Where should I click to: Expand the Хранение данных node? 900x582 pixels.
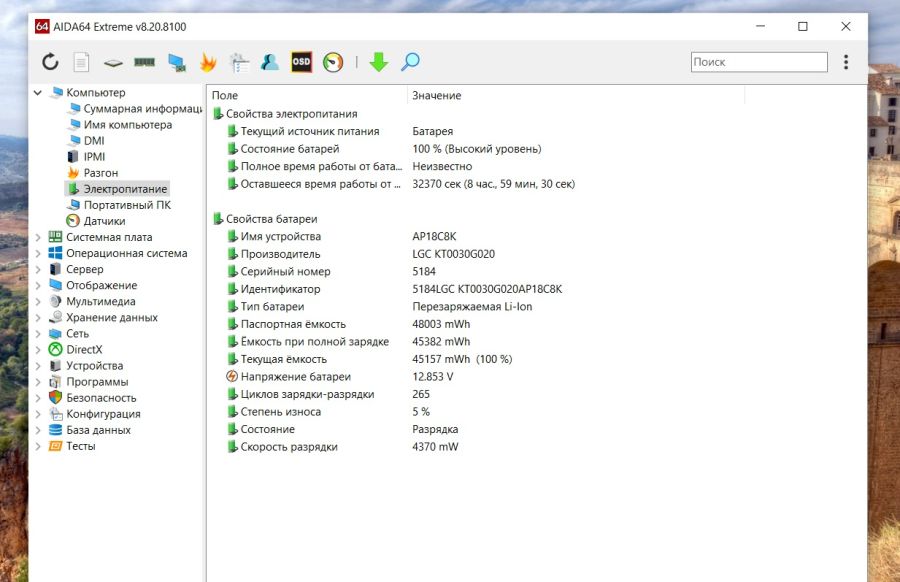pos(38,317)
